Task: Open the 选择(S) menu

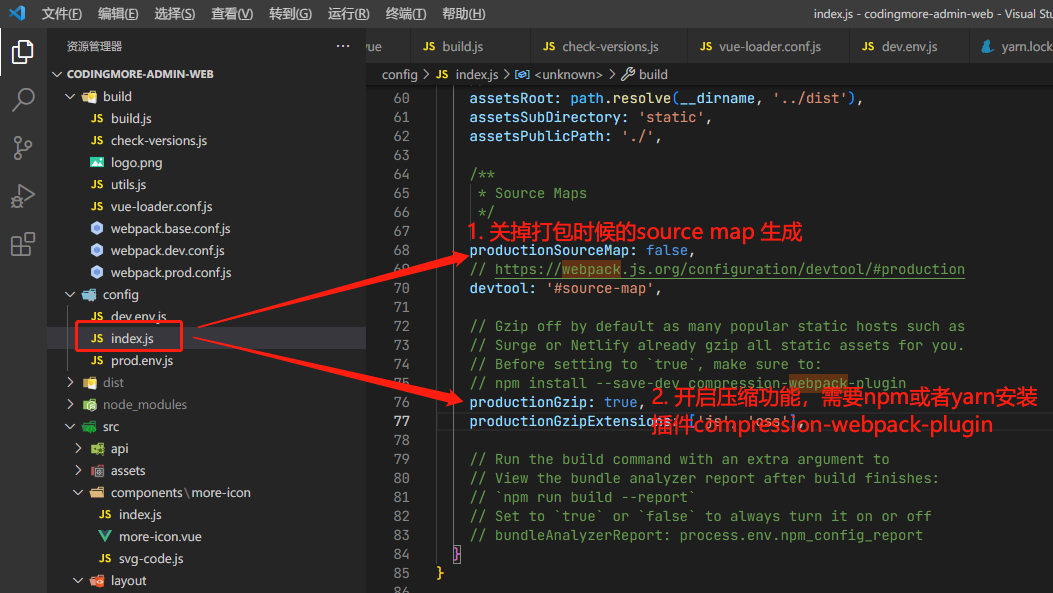Action: click(175, 13)
